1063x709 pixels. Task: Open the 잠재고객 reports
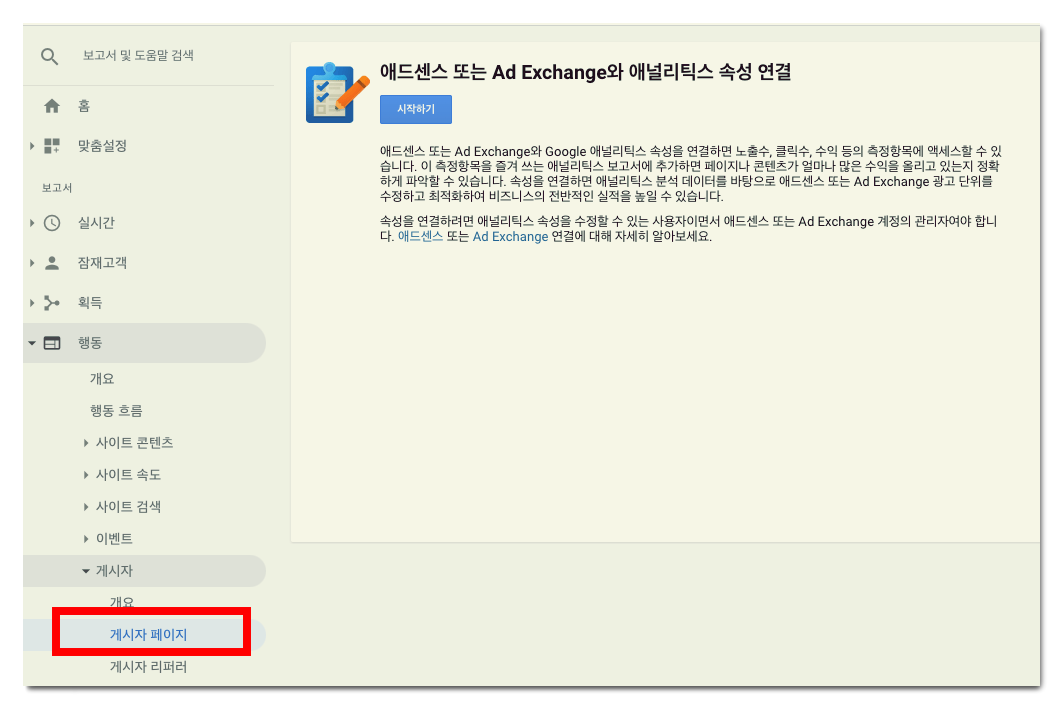tap(102, 263)
